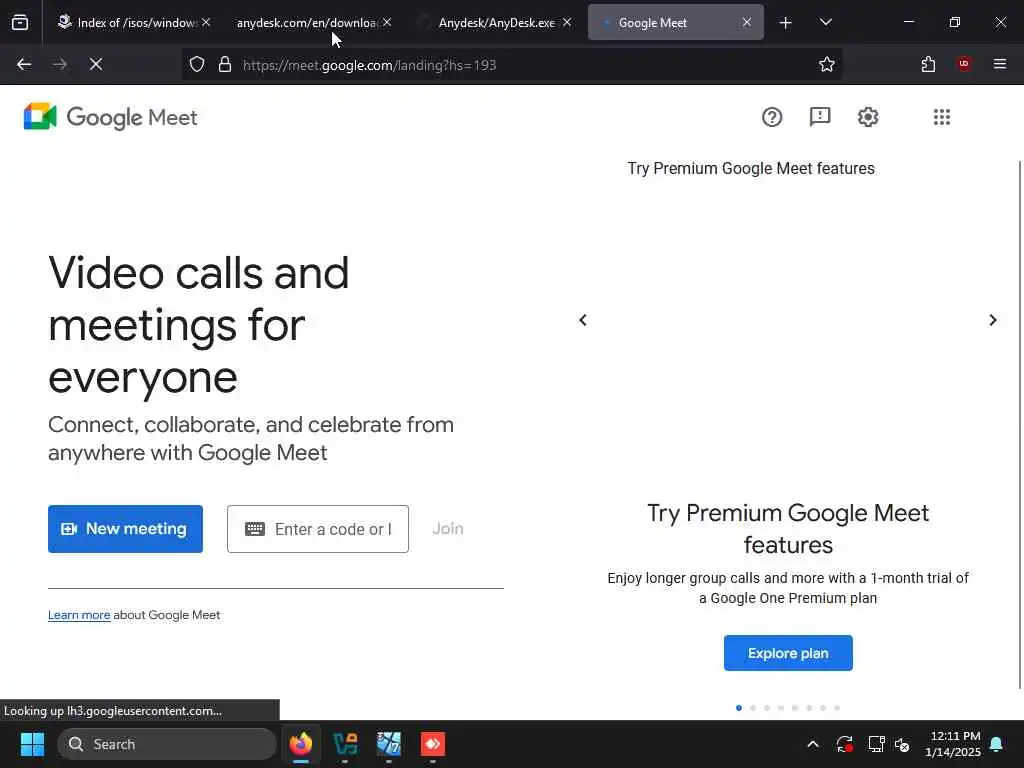Click the URL address bar
The image size is (1024, 768).
(x=511, y=65)
